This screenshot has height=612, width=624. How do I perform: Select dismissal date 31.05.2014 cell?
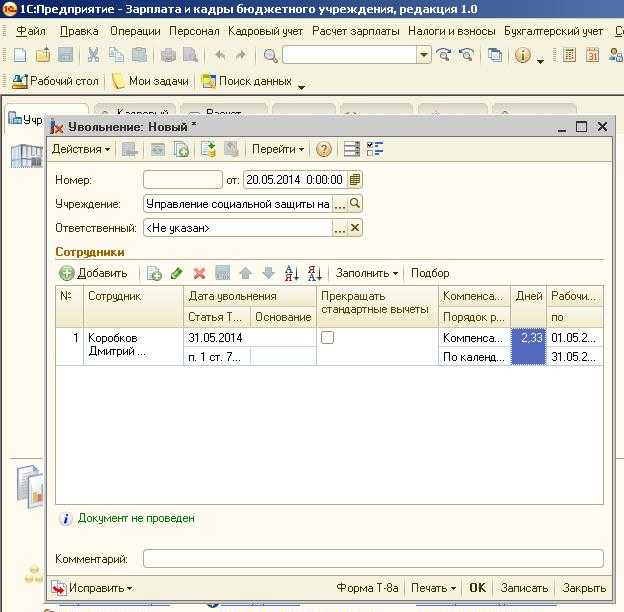[x=250, y=338]
